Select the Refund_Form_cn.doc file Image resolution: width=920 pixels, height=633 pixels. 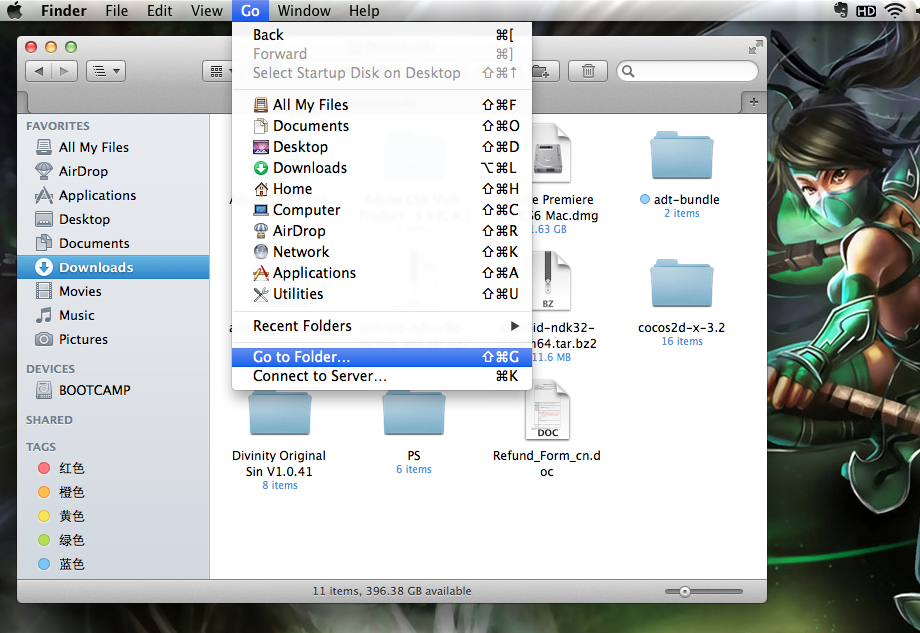[x=547, y=411]
